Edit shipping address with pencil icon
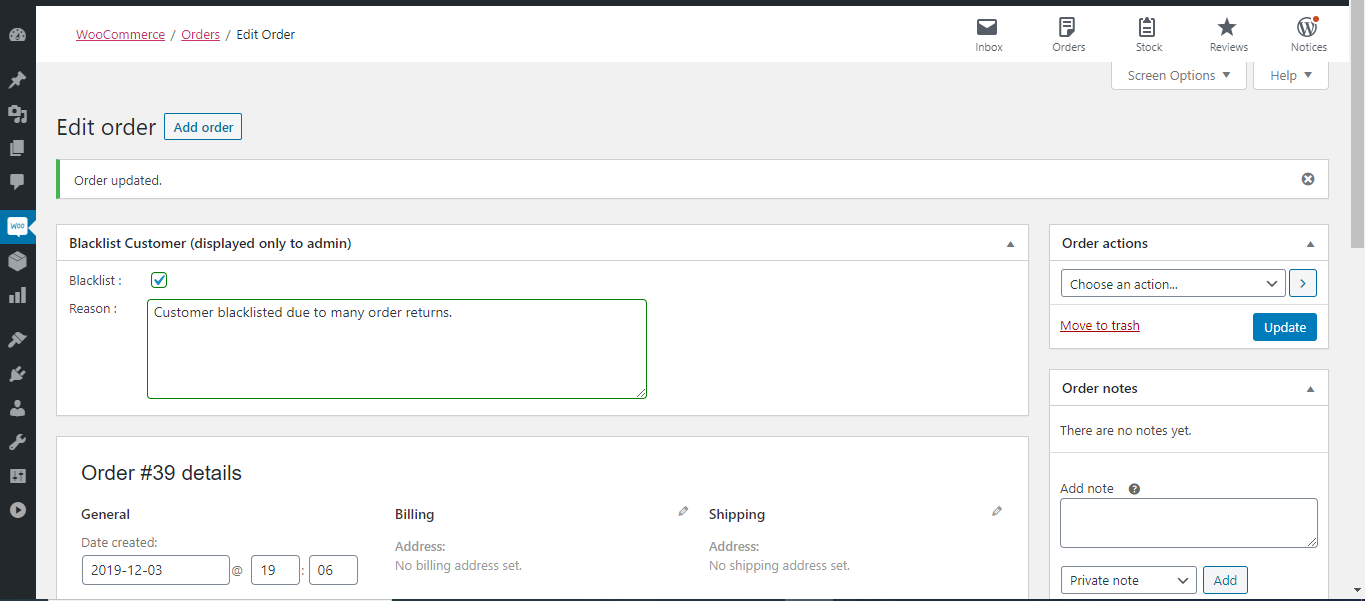Screen dimensions: 1365x601 [x=997, y=511]
